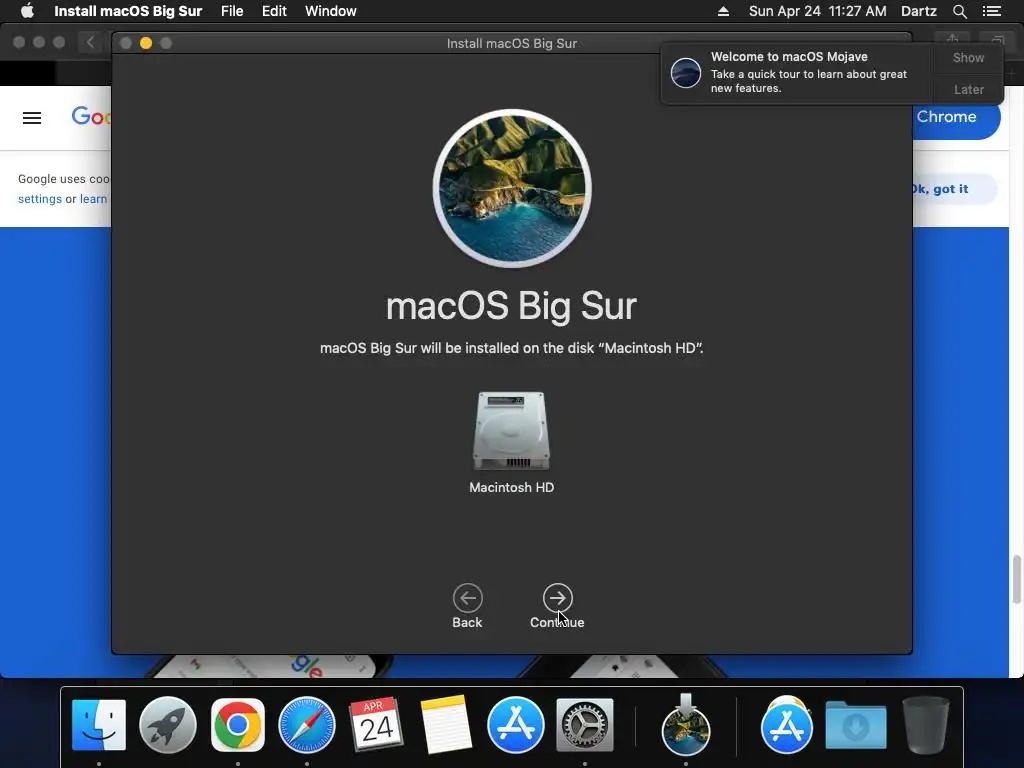Open System Preferences from the Dock
Screen dimensions: 1024x768
coord(584,725)
